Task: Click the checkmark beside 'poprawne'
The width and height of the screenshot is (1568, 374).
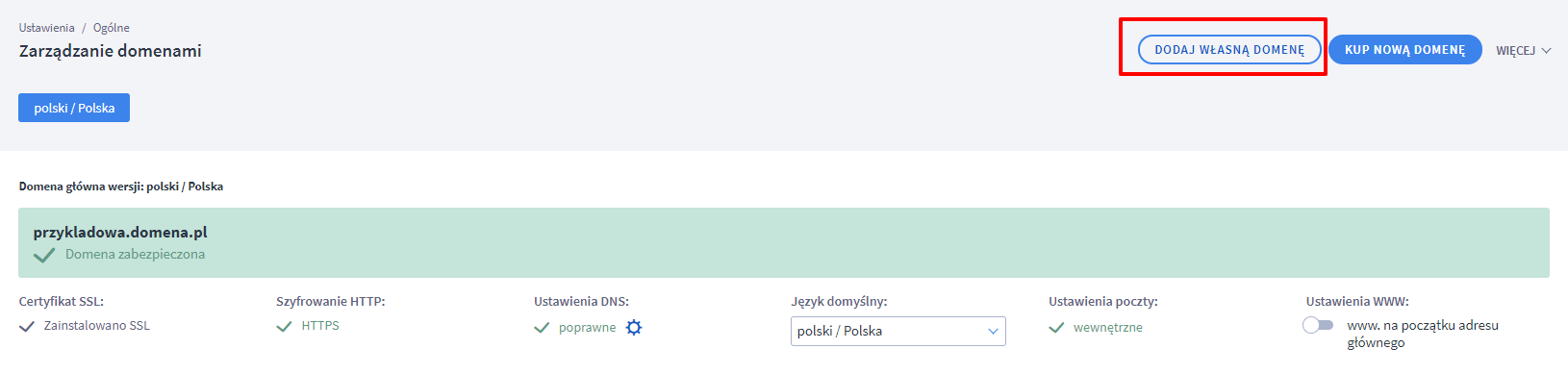Action: (543, 328)
